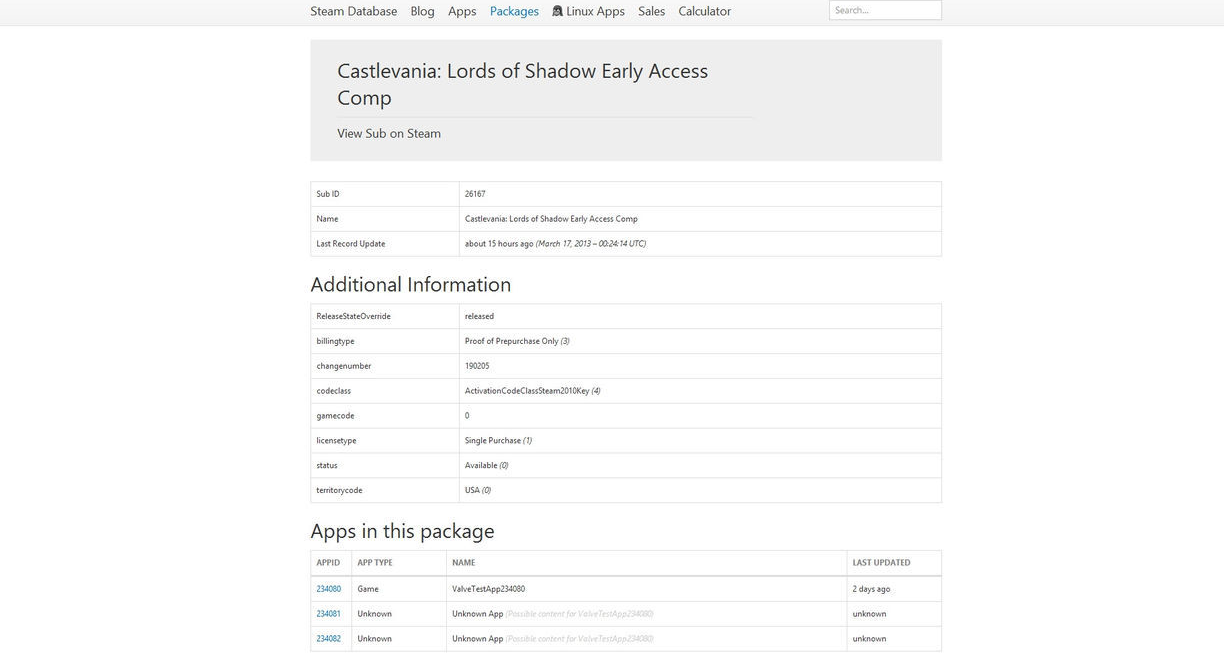Open app ID 234081 link

[328, 614]
